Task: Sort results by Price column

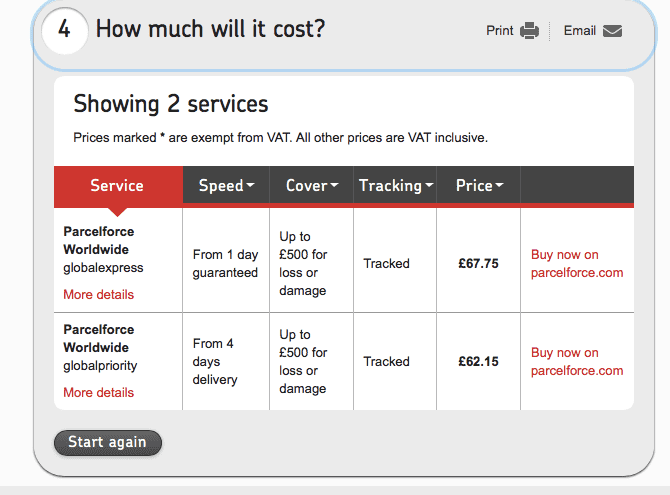Action: [479, 185]
